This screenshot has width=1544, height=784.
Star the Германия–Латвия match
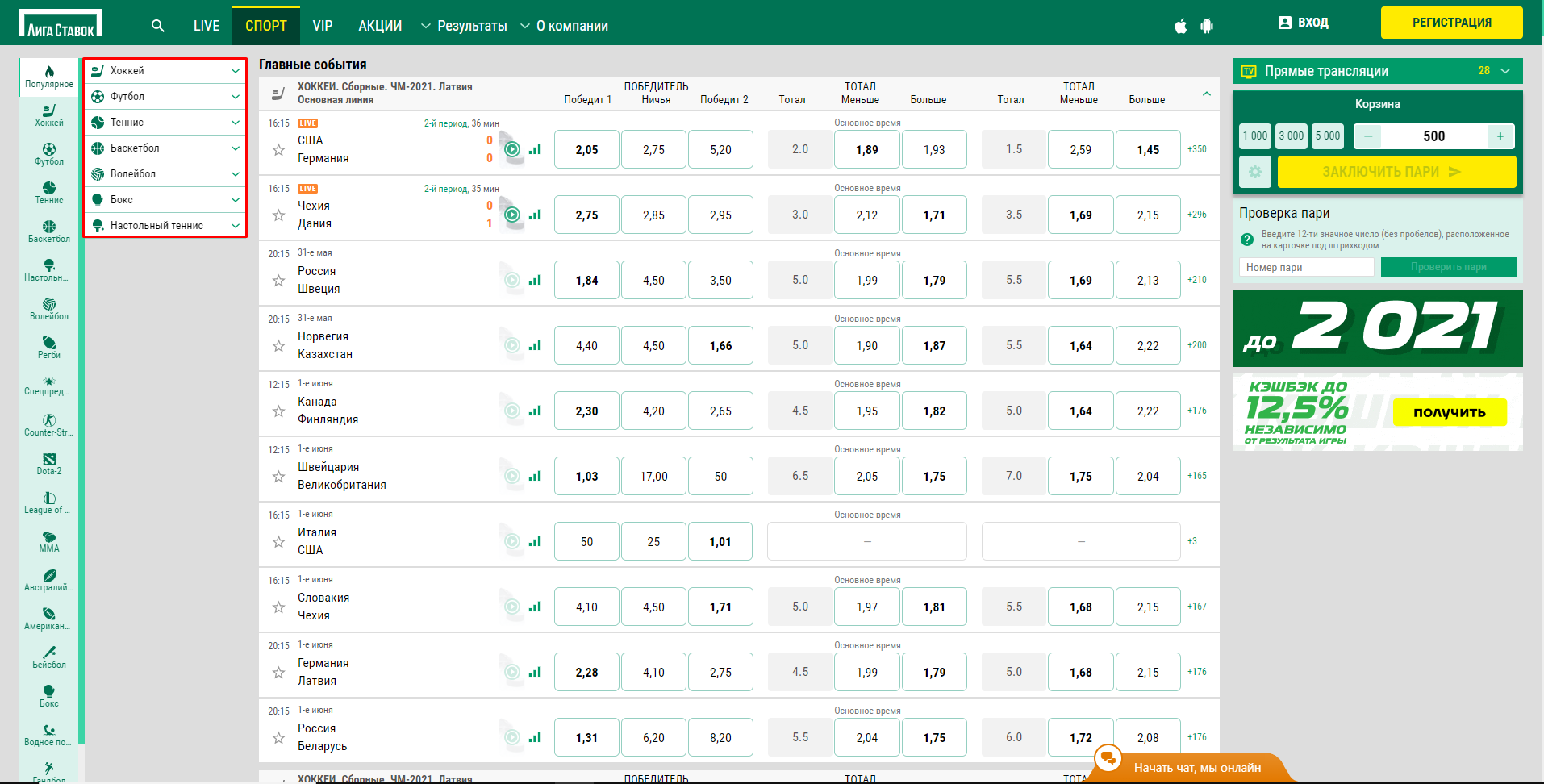coord(278,673)
